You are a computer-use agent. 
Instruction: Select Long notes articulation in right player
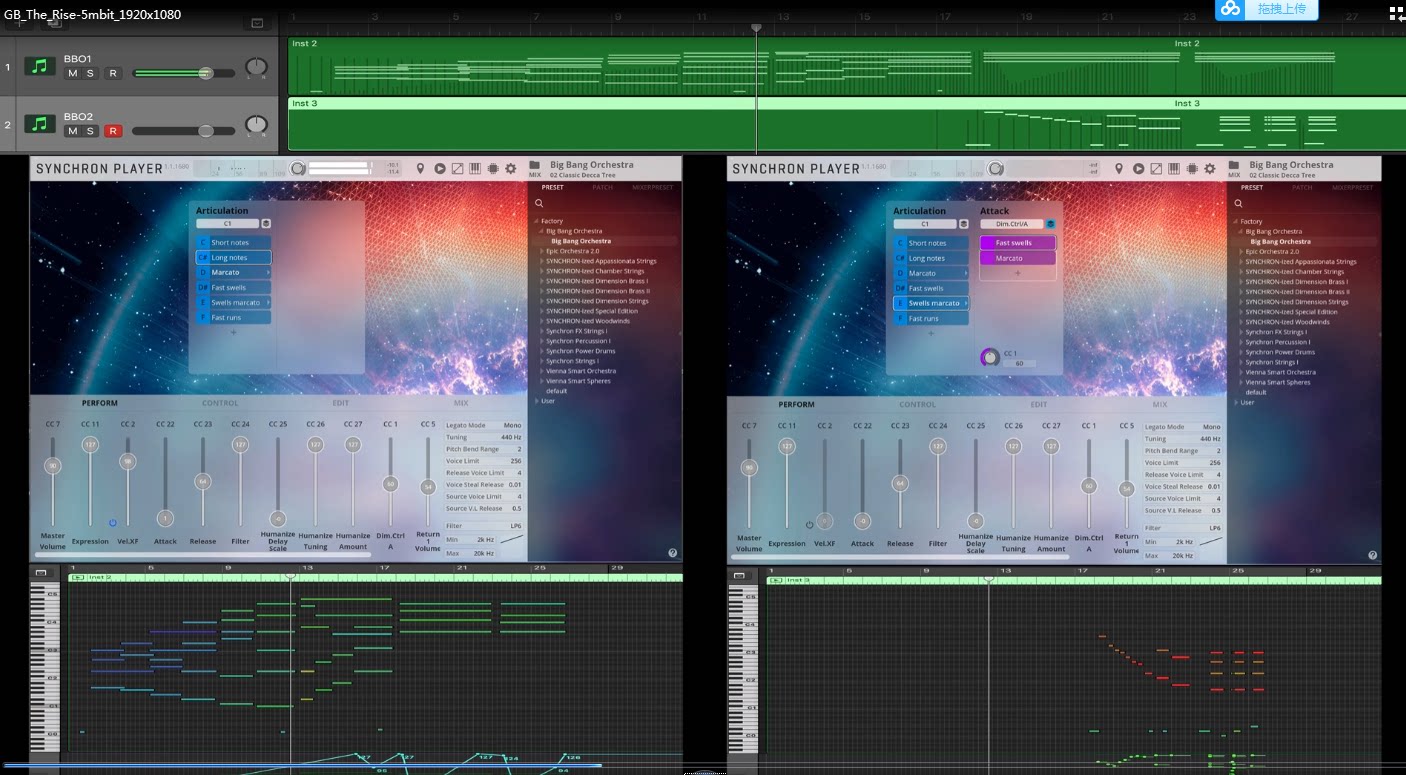(x=931, y=258)
